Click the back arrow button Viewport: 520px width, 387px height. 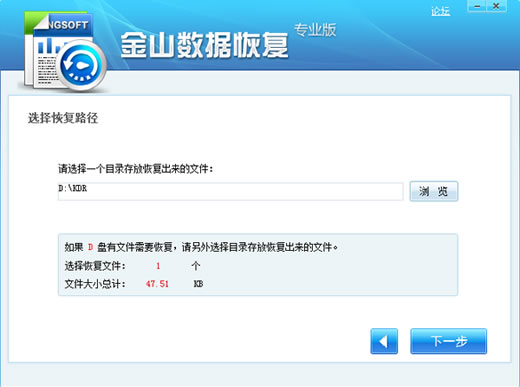point(384,341)
